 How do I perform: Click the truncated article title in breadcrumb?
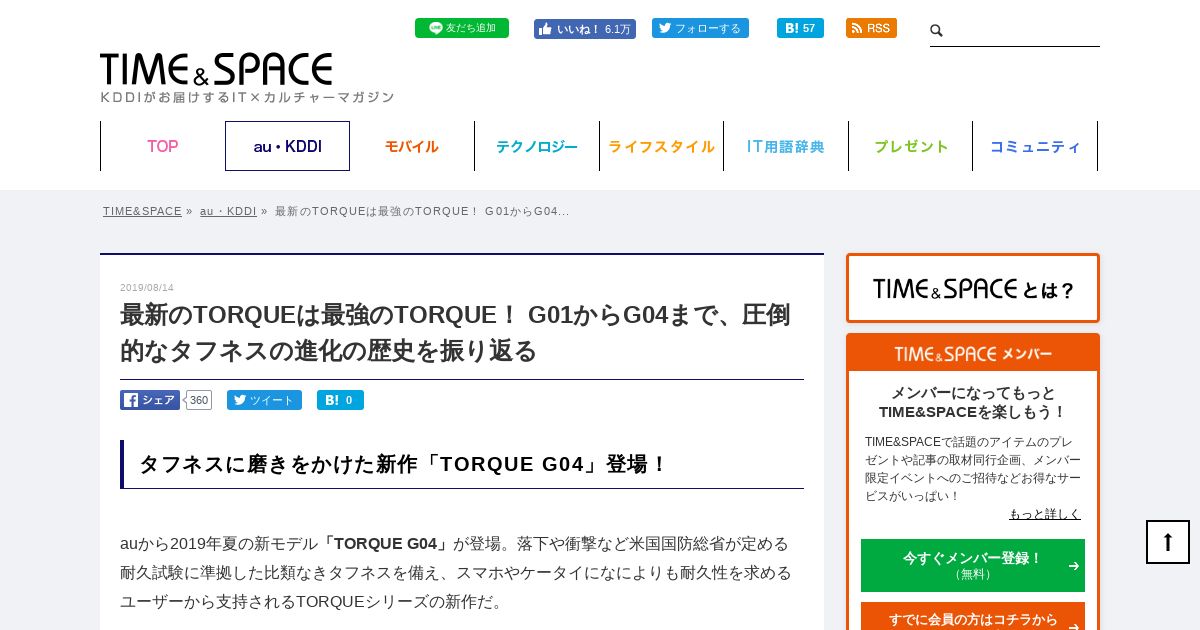[x=422, y=211]
